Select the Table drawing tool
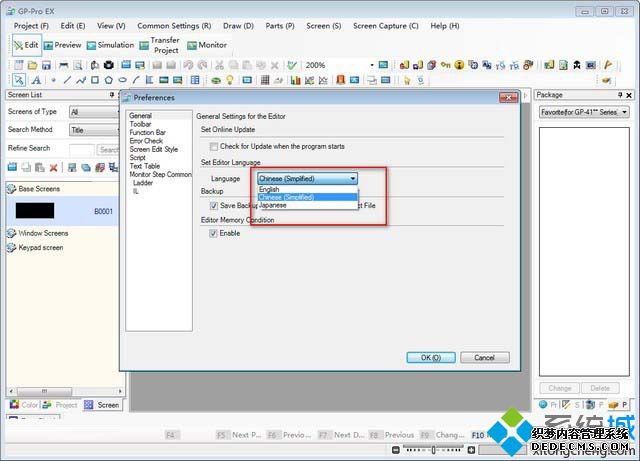 195,80
